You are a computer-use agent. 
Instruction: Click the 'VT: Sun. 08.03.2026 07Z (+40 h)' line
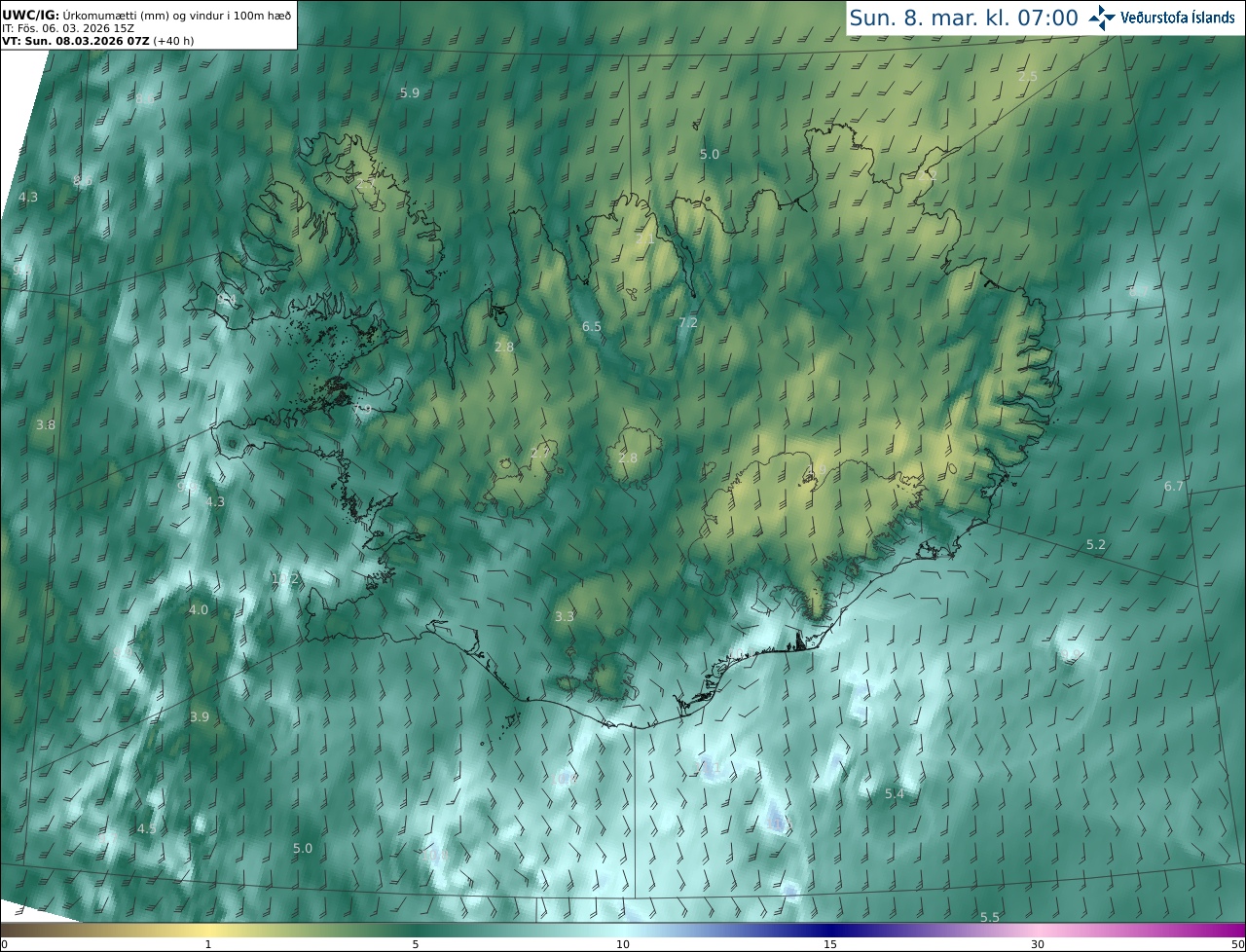click(x=98, y=41)
